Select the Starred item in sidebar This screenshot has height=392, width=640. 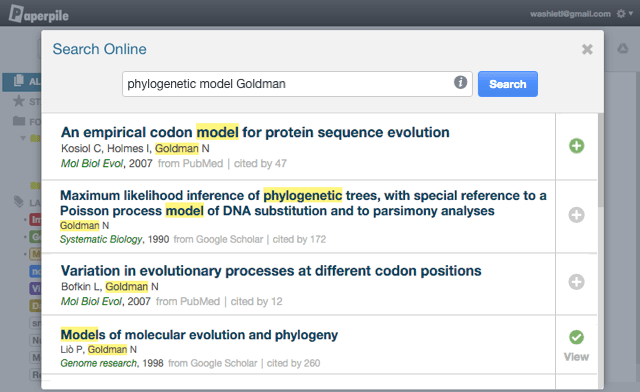[x=25, y=101]
